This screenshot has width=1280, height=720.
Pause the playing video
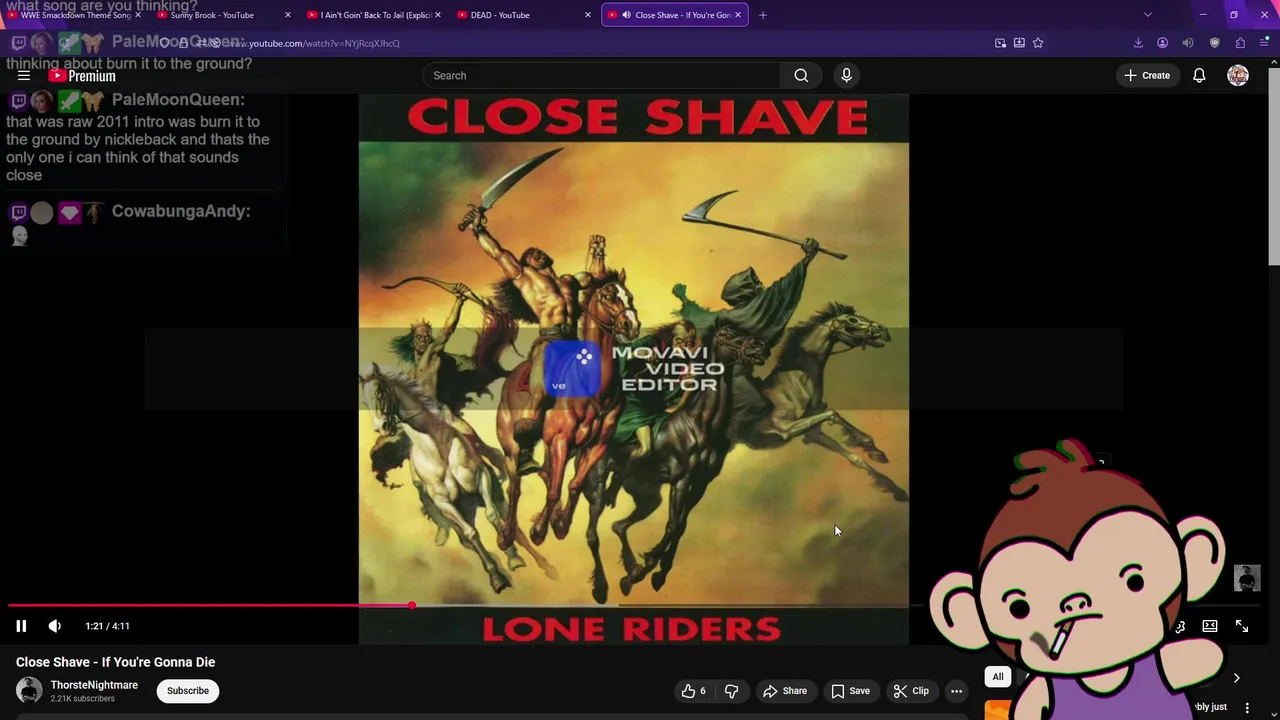(21, 626)
